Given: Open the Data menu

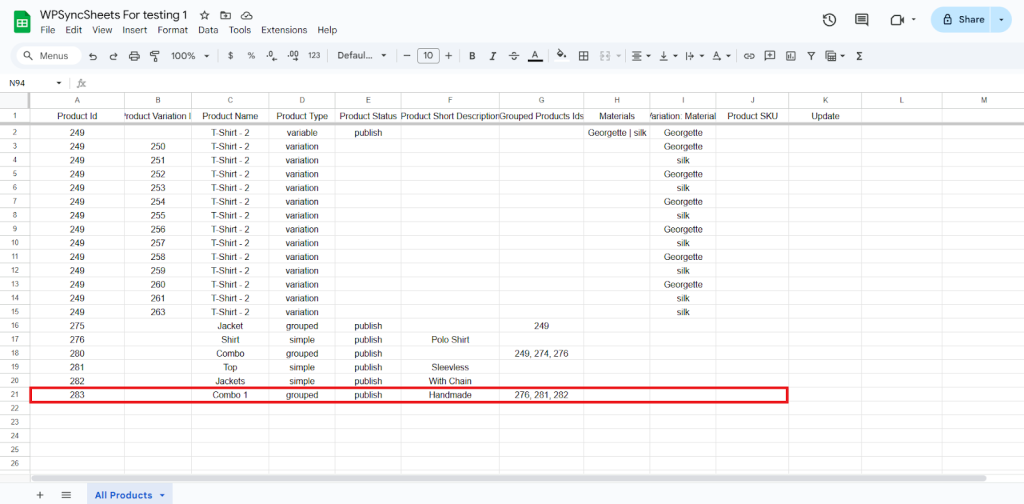Looking at the screenshot, I should tap(208, 30).
